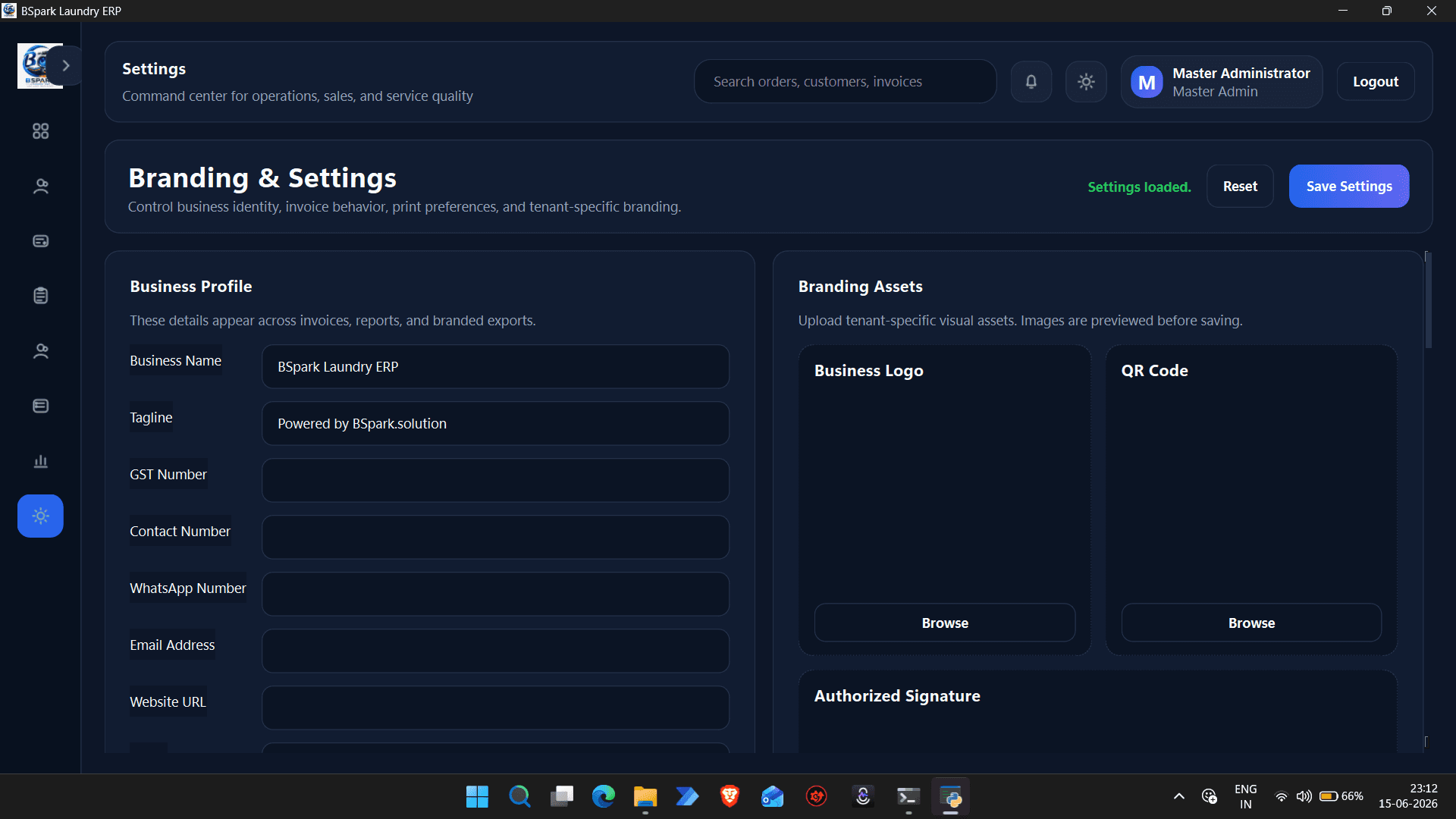
Task: Click the Tagline input field
Action: pyautogui.click(x=495, y=424)
